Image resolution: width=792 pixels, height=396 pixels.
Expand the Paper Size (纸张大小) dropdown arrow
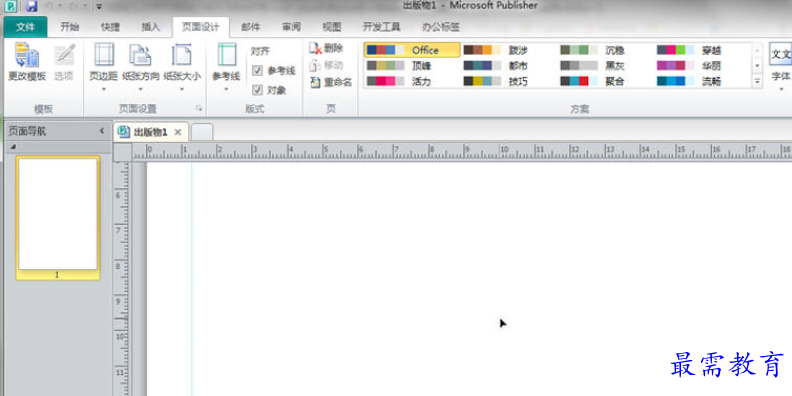[182, 89]
